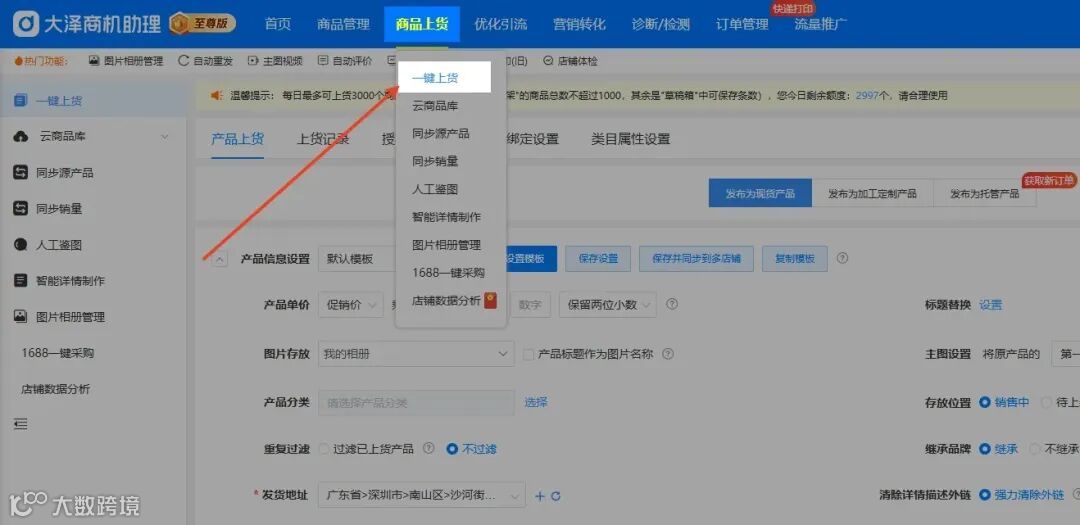Open the 主图设置 dropdown after 将原产品的

[1066, 354]
